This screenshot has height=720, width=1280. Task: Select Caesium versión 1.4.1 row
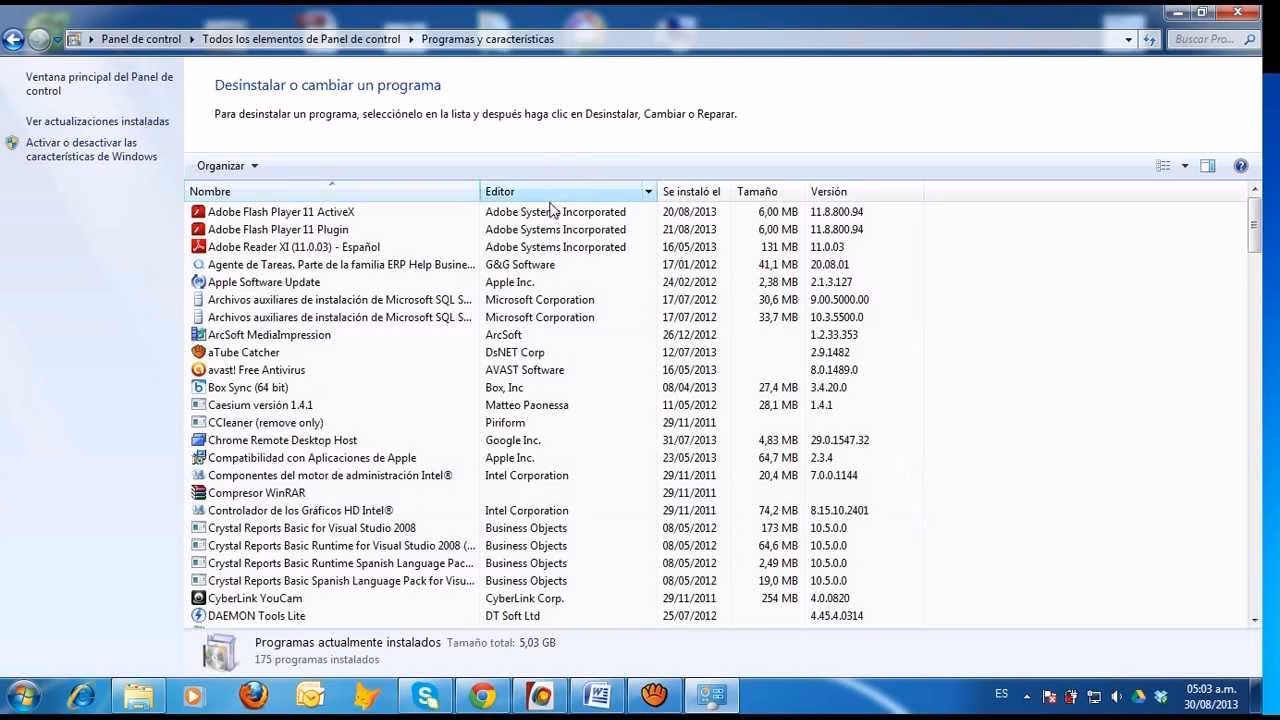[260, 405]
